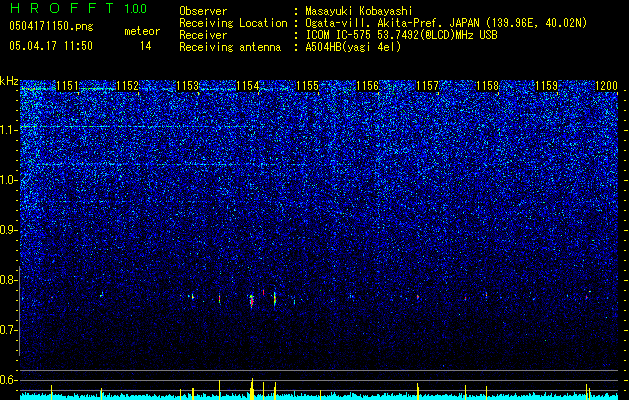The width and height of the screenshot is (629, 400).
Task: Click the 'Receiving Location' field label
Action: pyautogui.click(x=233, y=23)
